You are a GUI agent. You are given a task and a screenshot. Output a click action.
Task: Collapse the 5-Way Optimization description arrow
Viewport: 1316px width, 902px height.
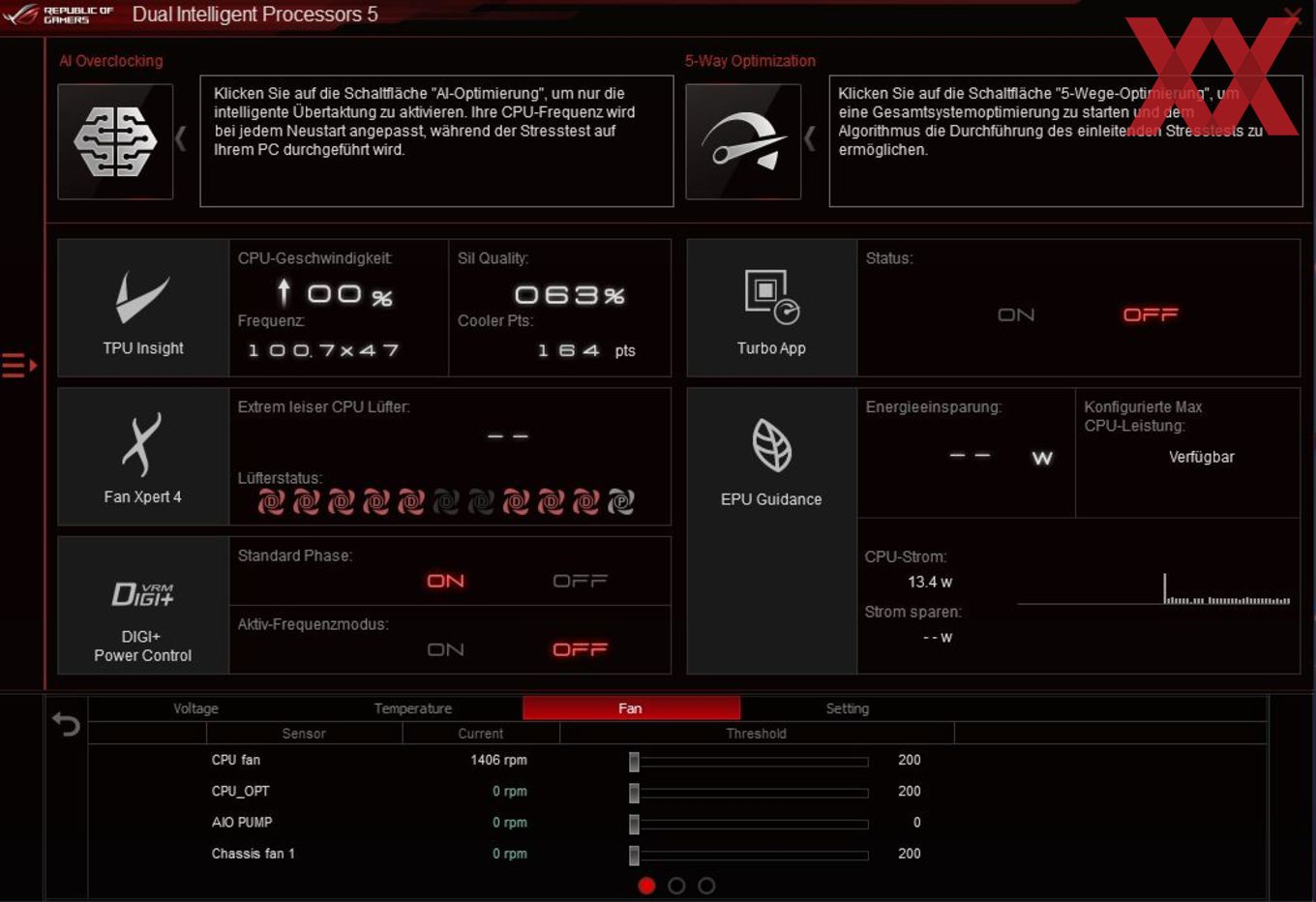[810, 139]
